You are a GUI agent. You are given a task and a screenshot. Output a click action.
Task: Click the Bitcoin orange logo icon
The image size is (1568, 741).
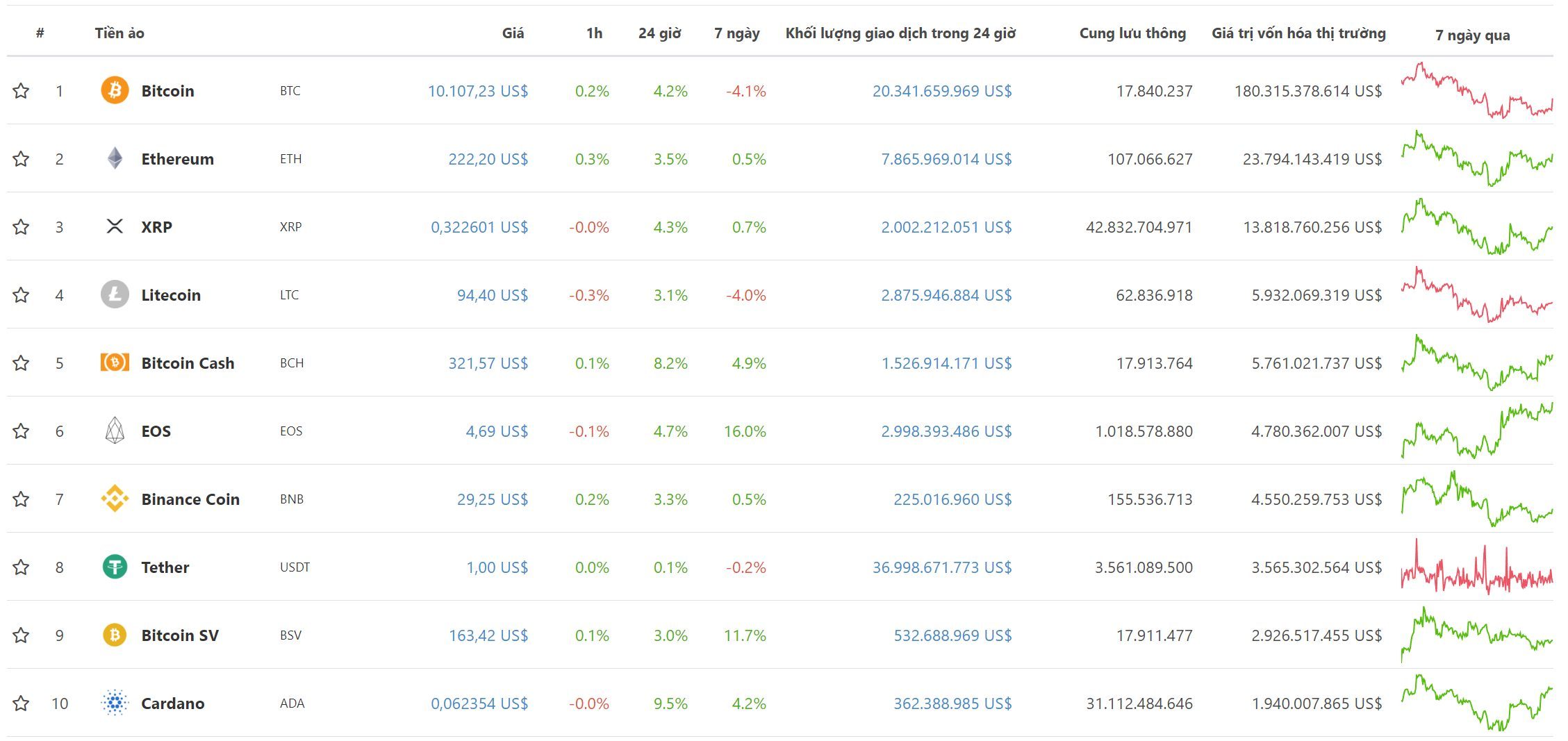tap(115, 90)
